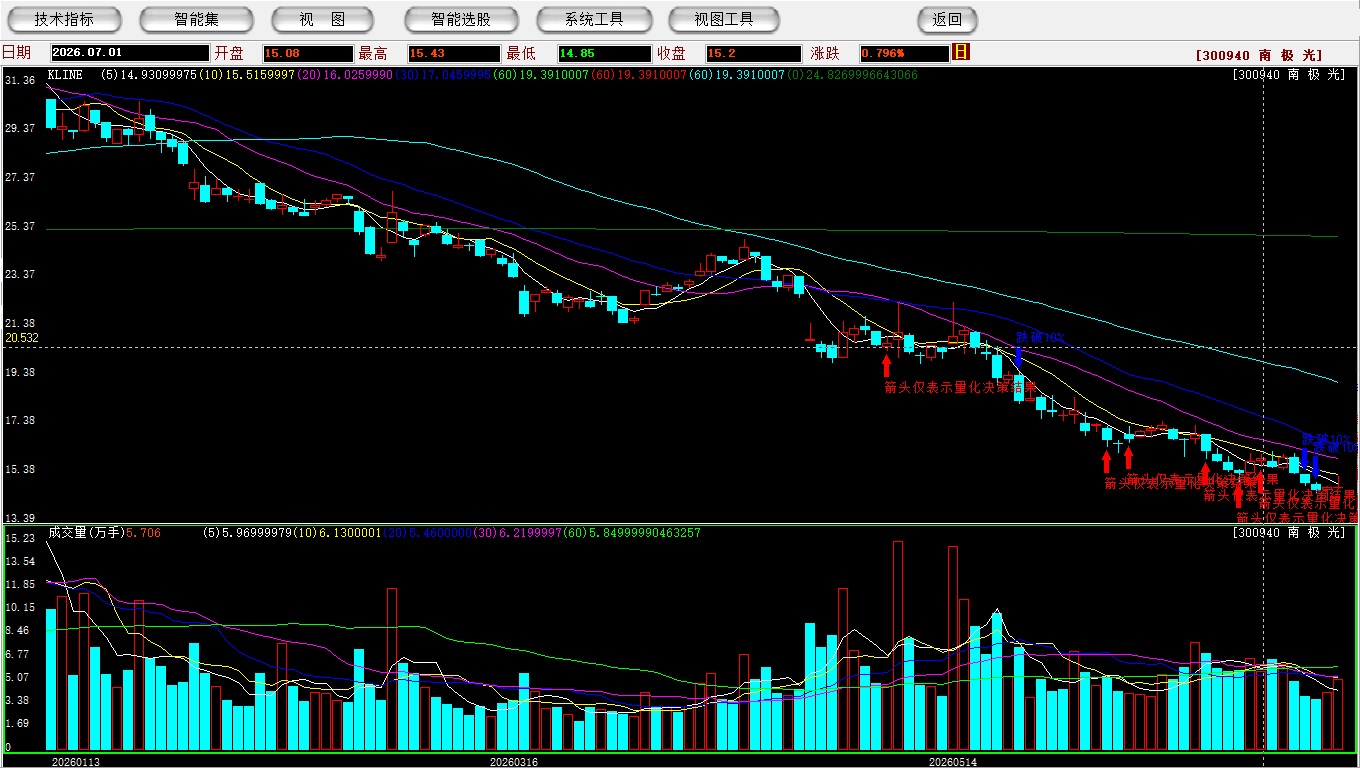The width and height of the screenshot is (1360, 768).
Task: Click the 20260113 date axis label
Action: 76,761
